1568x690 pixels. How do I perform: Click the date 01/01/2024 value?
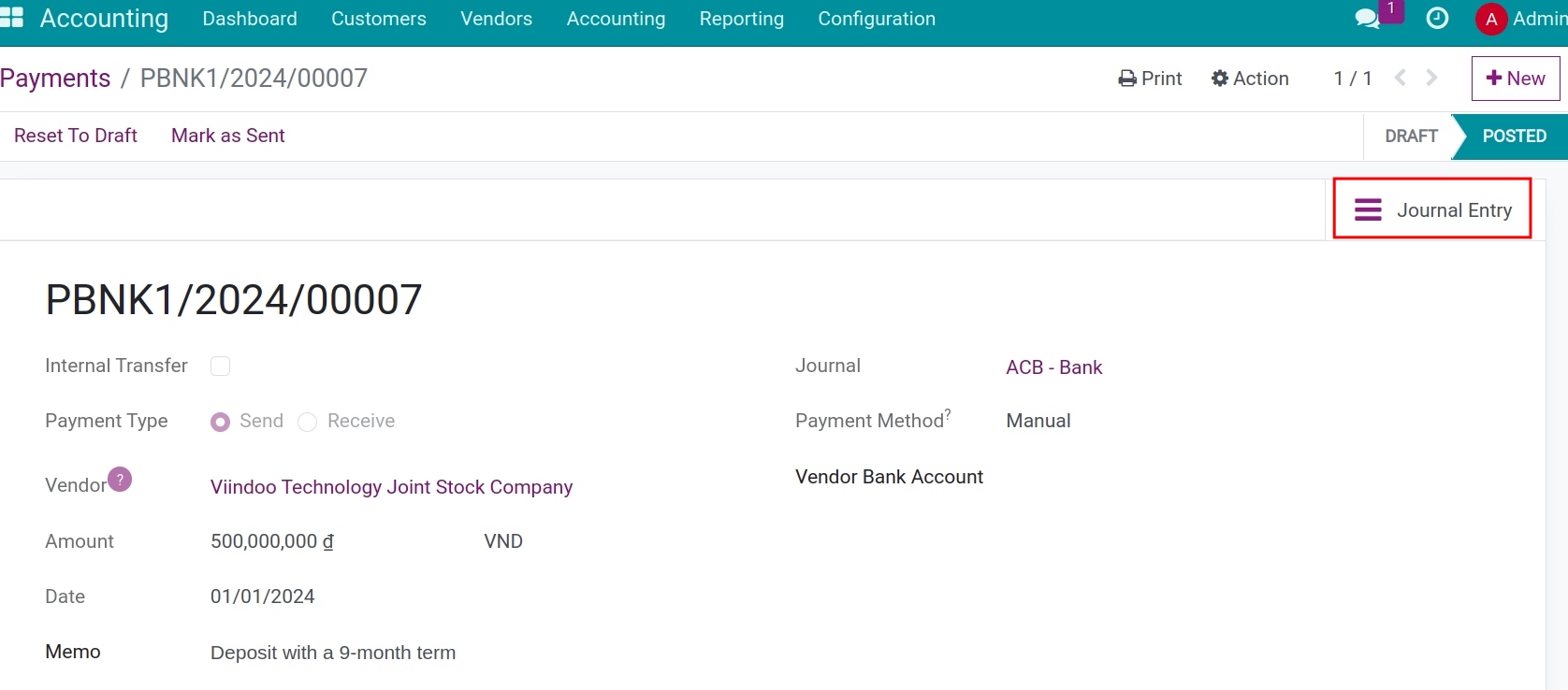point(263,597)
